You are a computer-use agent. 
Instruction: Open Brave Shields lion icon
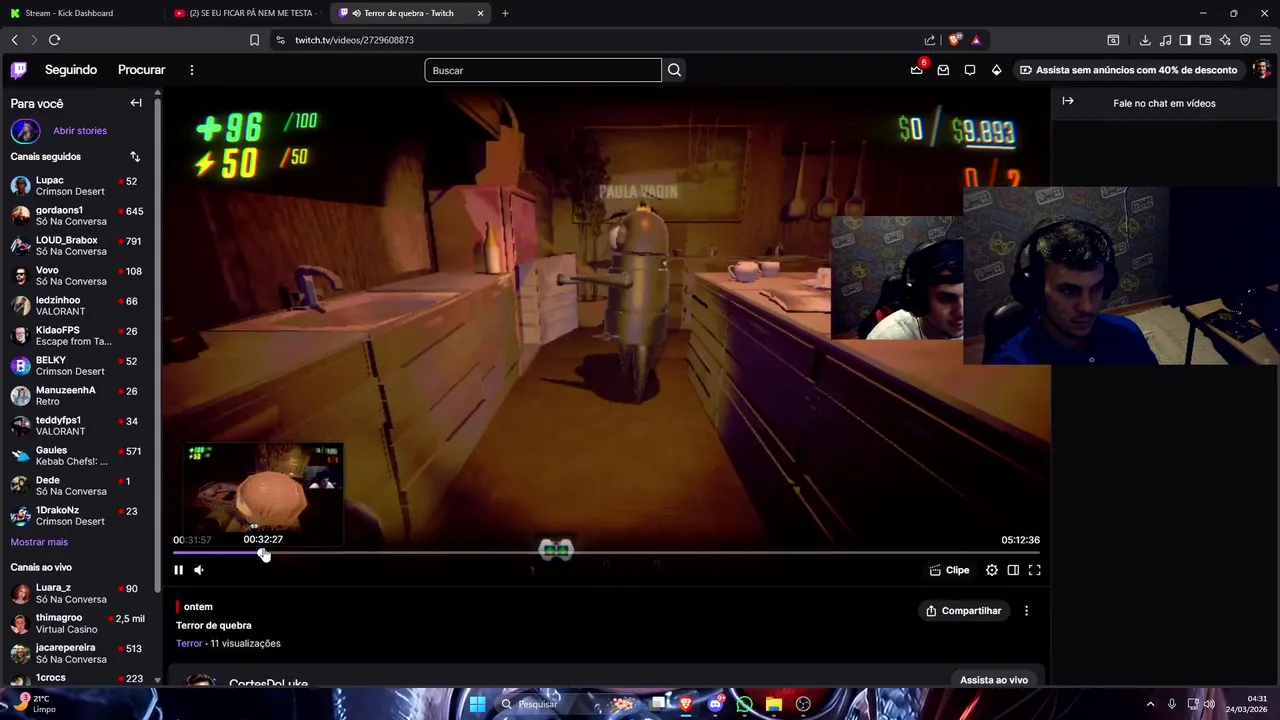955,40
